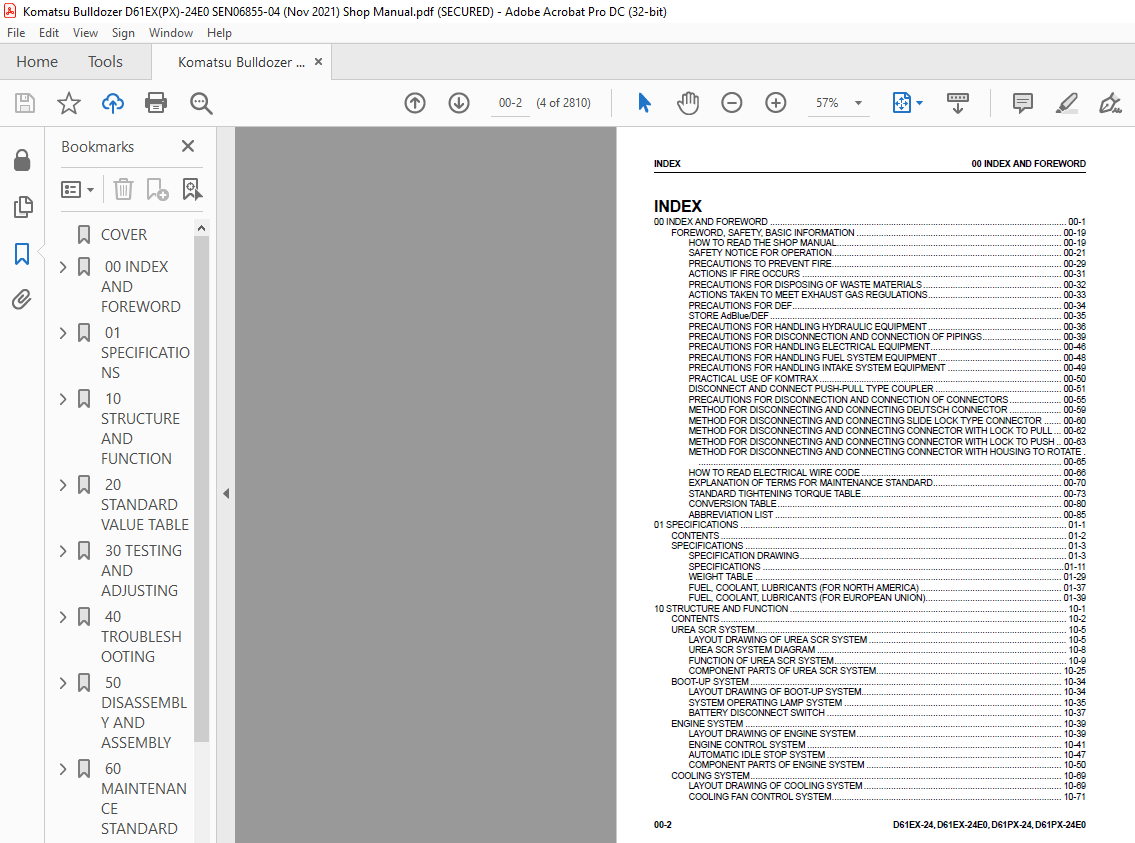Find the current bookmark icon
The height and width of the screenshot is (843, 1135).
pyautogui.click(x=192, y=190)
